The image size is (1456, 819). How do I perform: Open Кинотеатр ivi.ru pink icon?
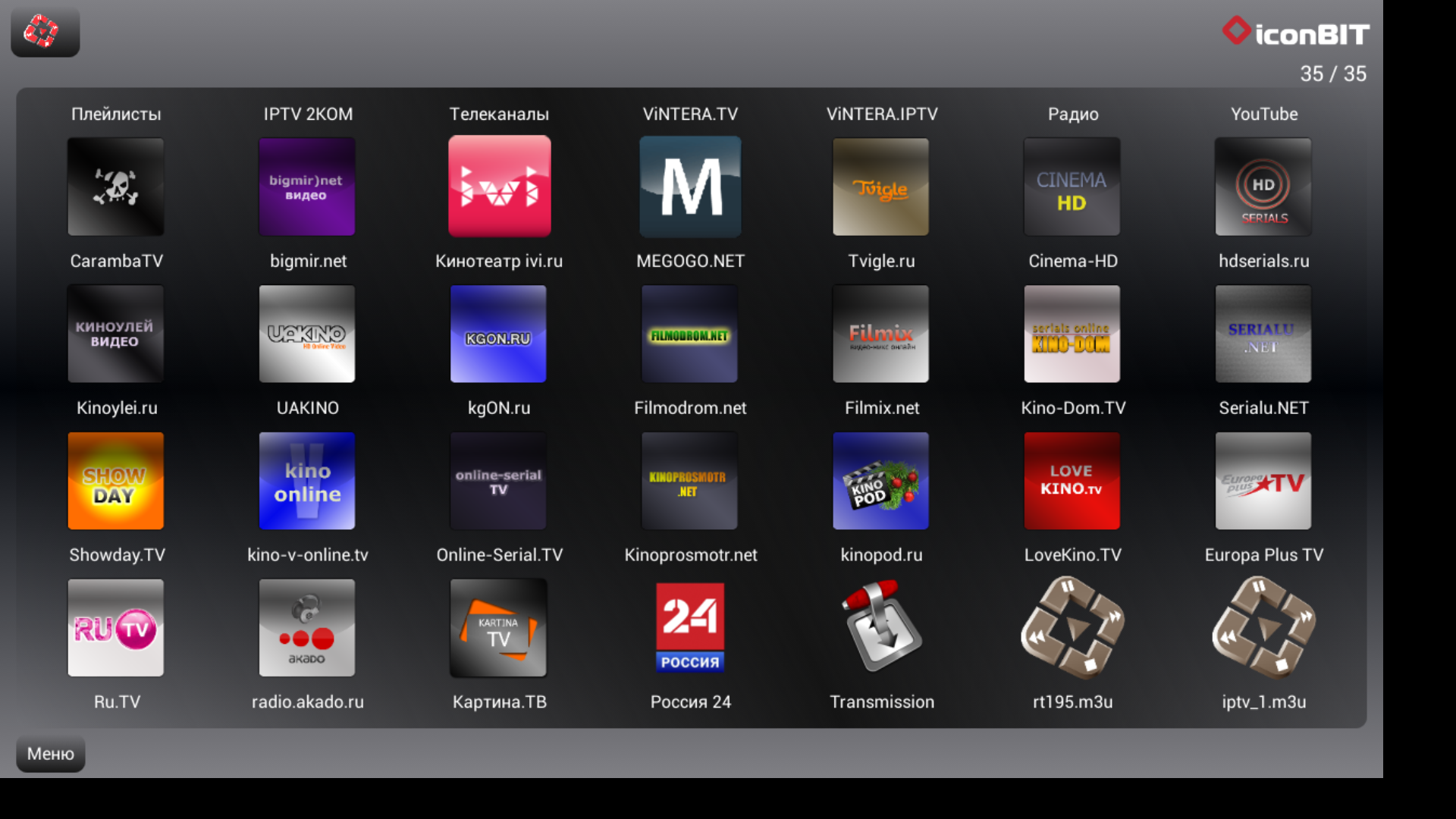pos(499,187)
